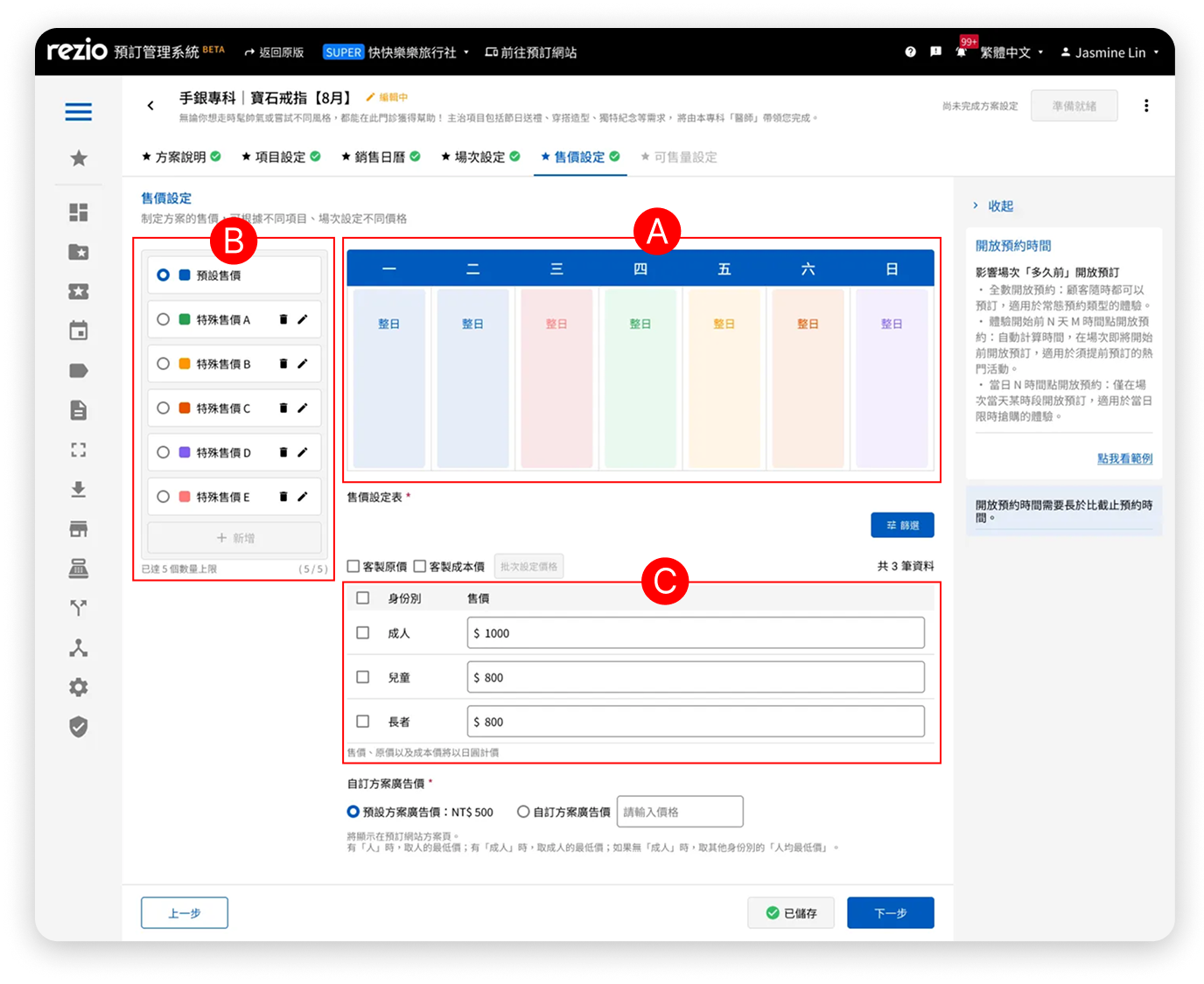Open the star favorites icon in sidebar

pyautogui.click(x=79, y=158)
